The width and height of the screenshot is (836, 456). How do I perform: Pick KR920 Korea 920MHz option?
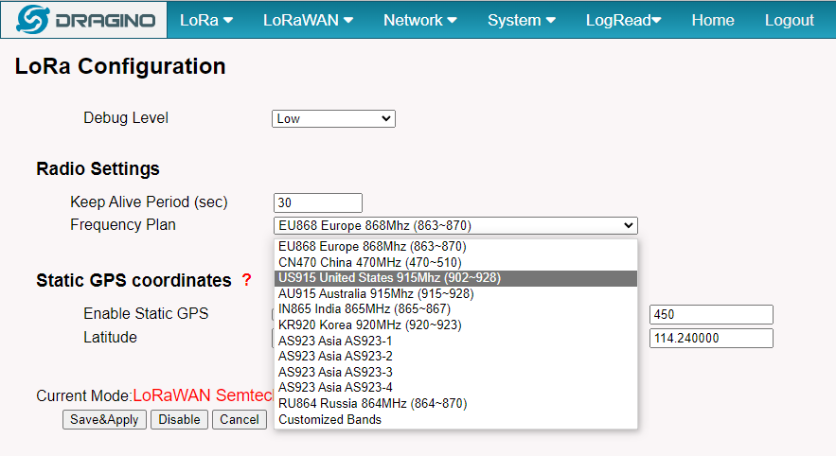tap(455, 325)
